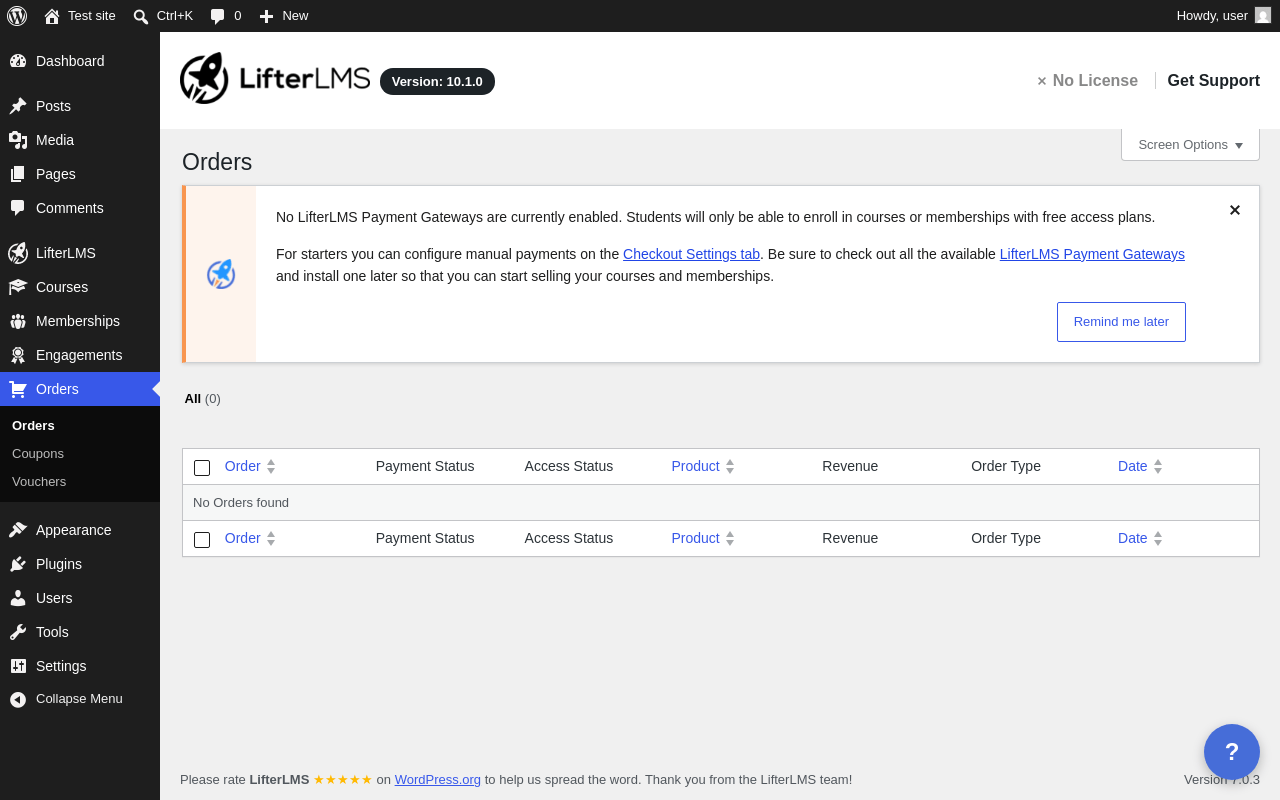Click the Courses graduation cap icon
The width and height of the screenshot is (1280, 800).
tap(18, 287)
